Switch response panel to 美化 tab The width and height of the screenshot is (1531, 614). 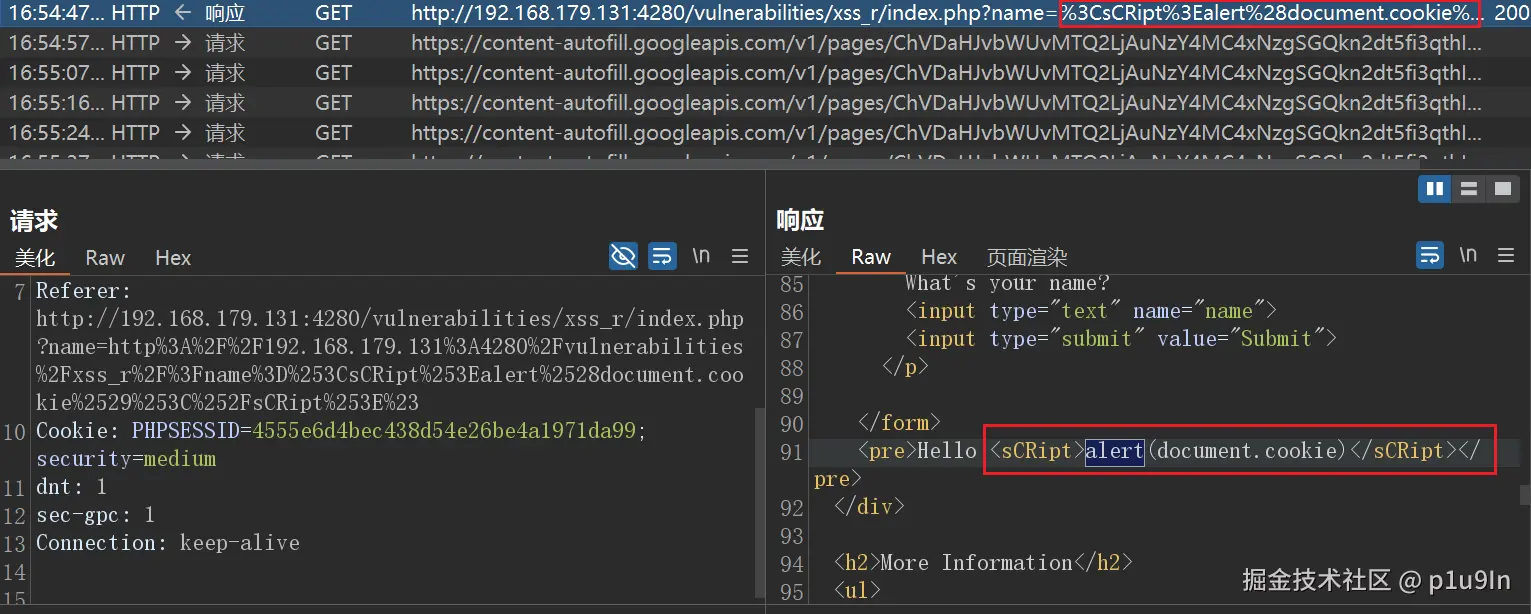801,257
